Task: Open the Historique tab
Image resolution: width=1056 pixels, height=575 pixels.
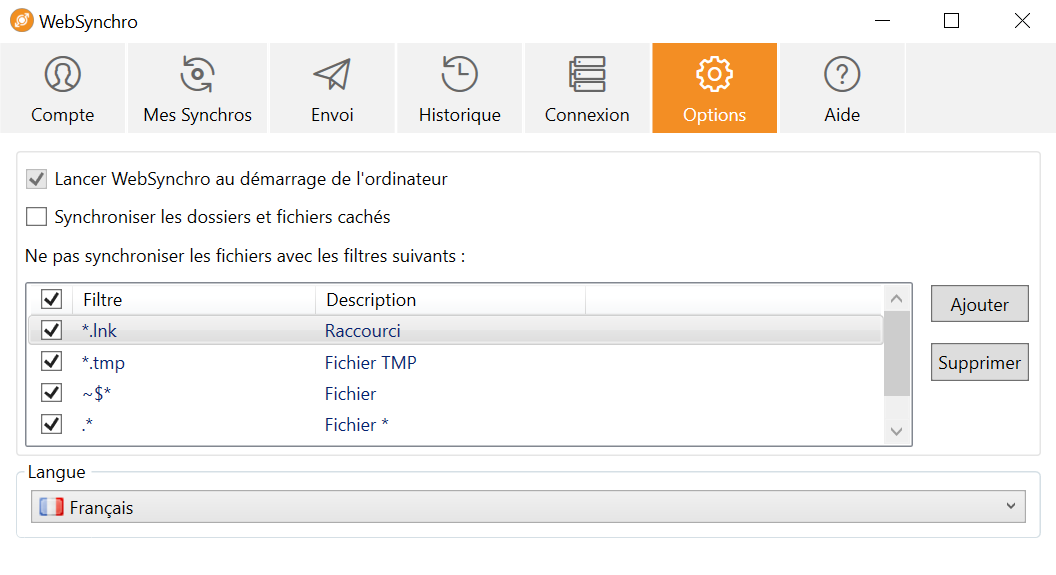Action: click(x=459, y=88)
